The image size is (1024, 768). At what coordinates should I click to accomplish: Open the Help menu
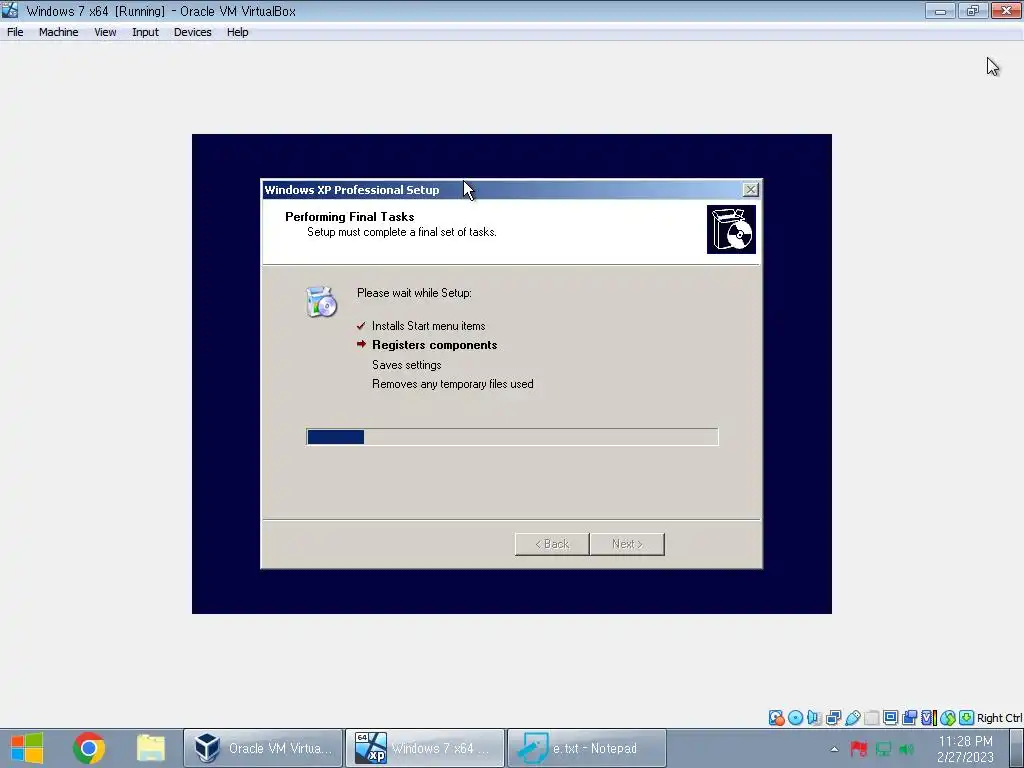(238, 32)
